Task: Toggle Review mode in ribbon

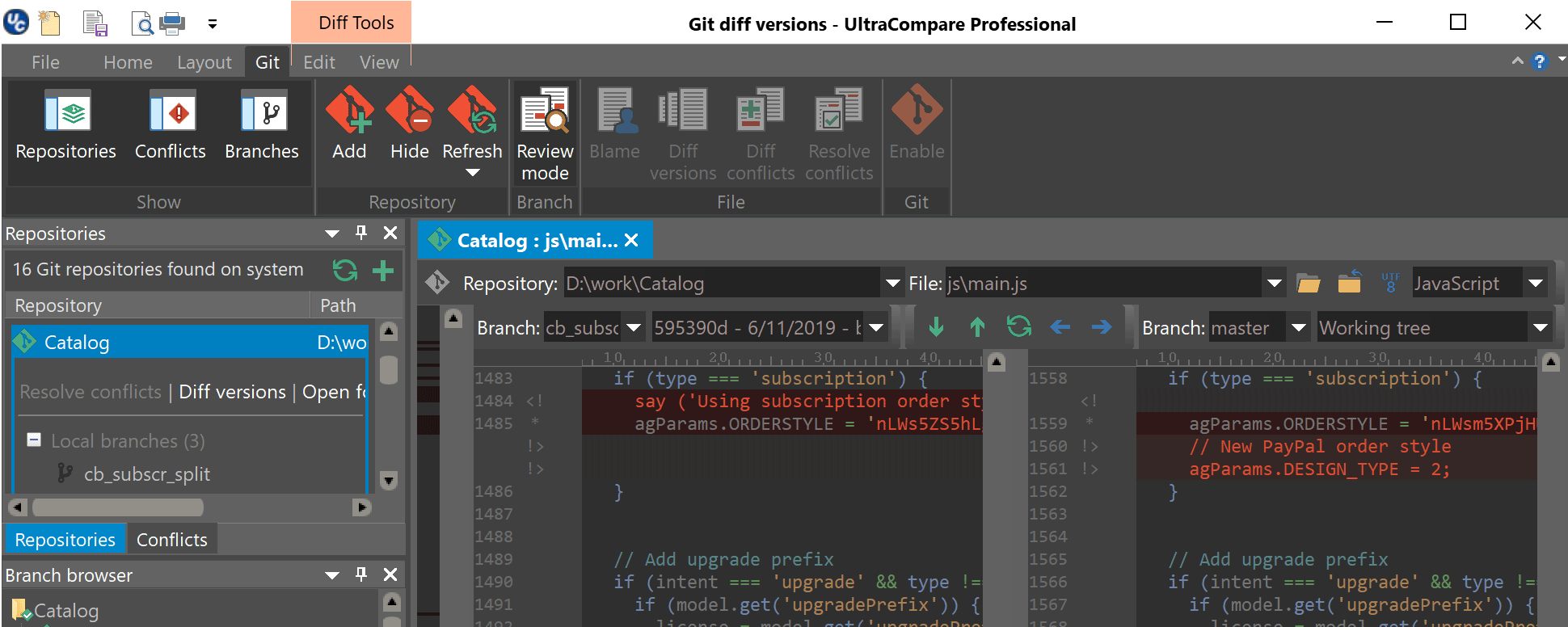Action: point(545,133)
